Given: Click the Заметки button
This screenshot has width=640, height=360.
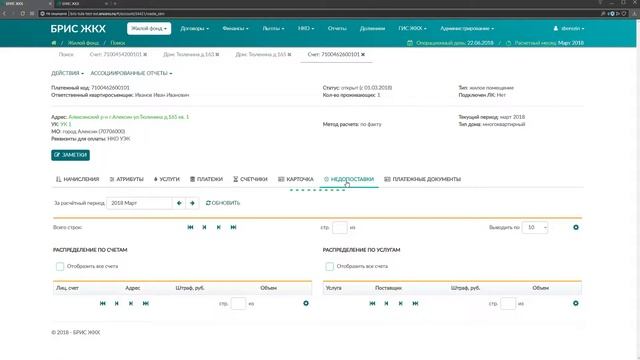Looking at the screenshot, I should click(x=71, y=155).
